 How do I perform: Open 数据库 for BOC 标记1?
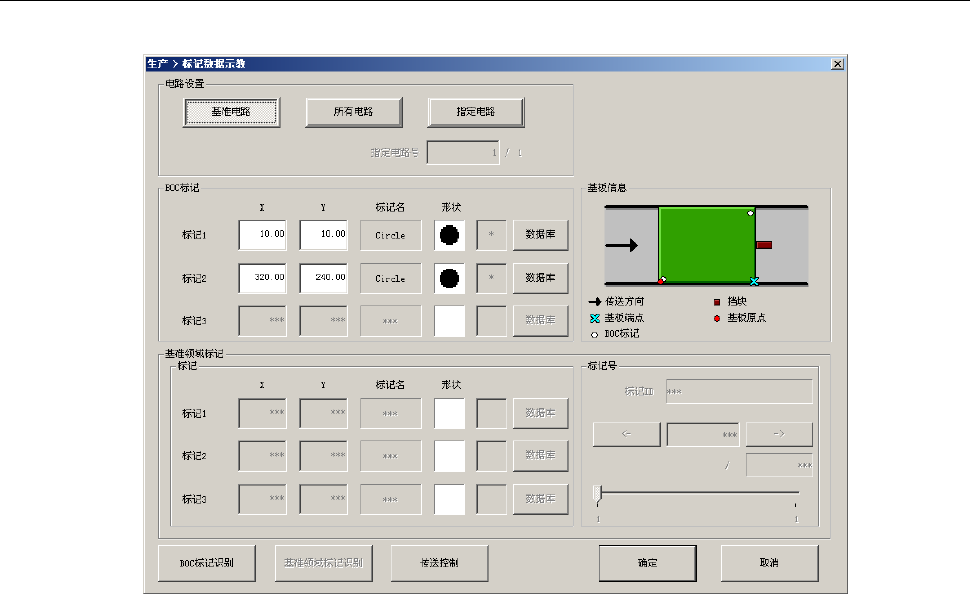540,235
